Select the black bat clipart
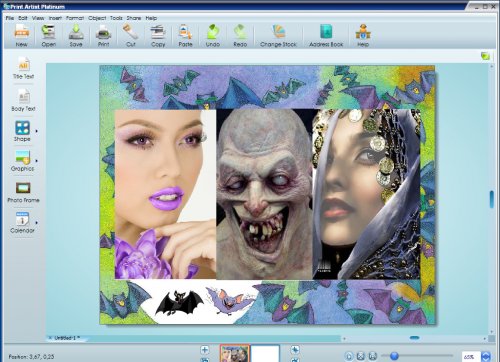The width and height of the screenshot is (500, 362). 179,303
